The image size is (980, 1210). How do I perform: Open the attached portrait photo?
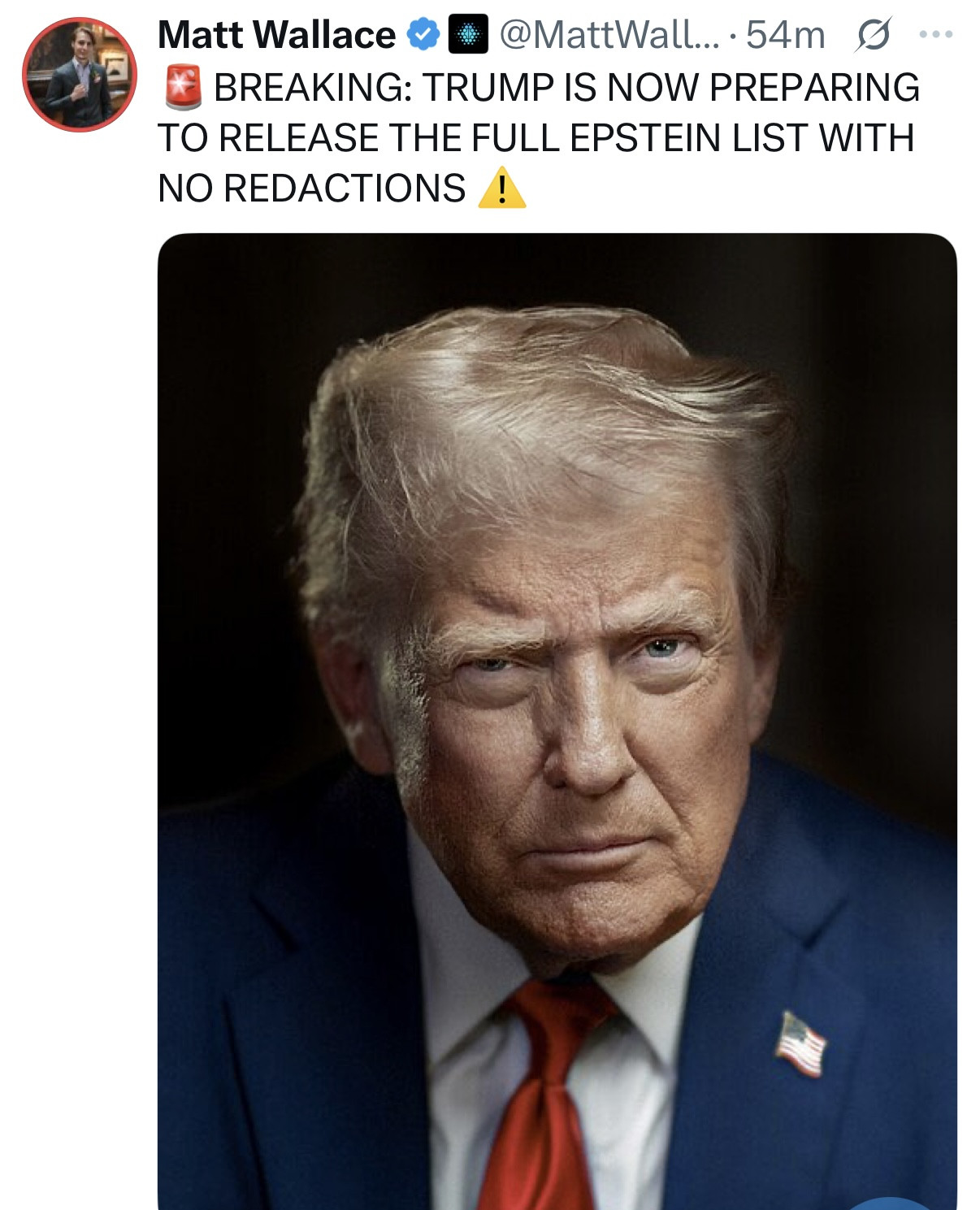coord(557,722)
